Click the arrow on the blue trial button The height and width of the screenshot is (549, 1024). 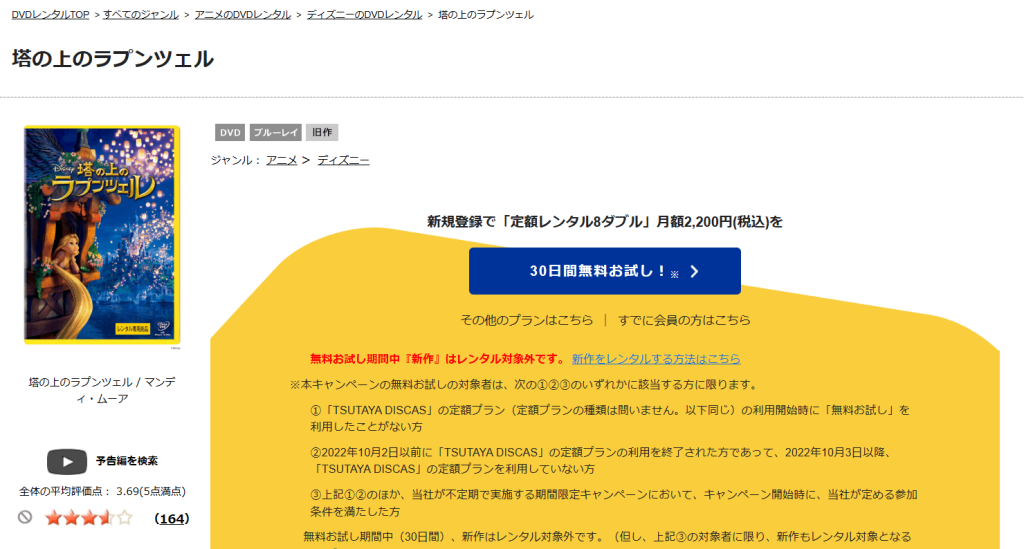[x=694, y=272]
